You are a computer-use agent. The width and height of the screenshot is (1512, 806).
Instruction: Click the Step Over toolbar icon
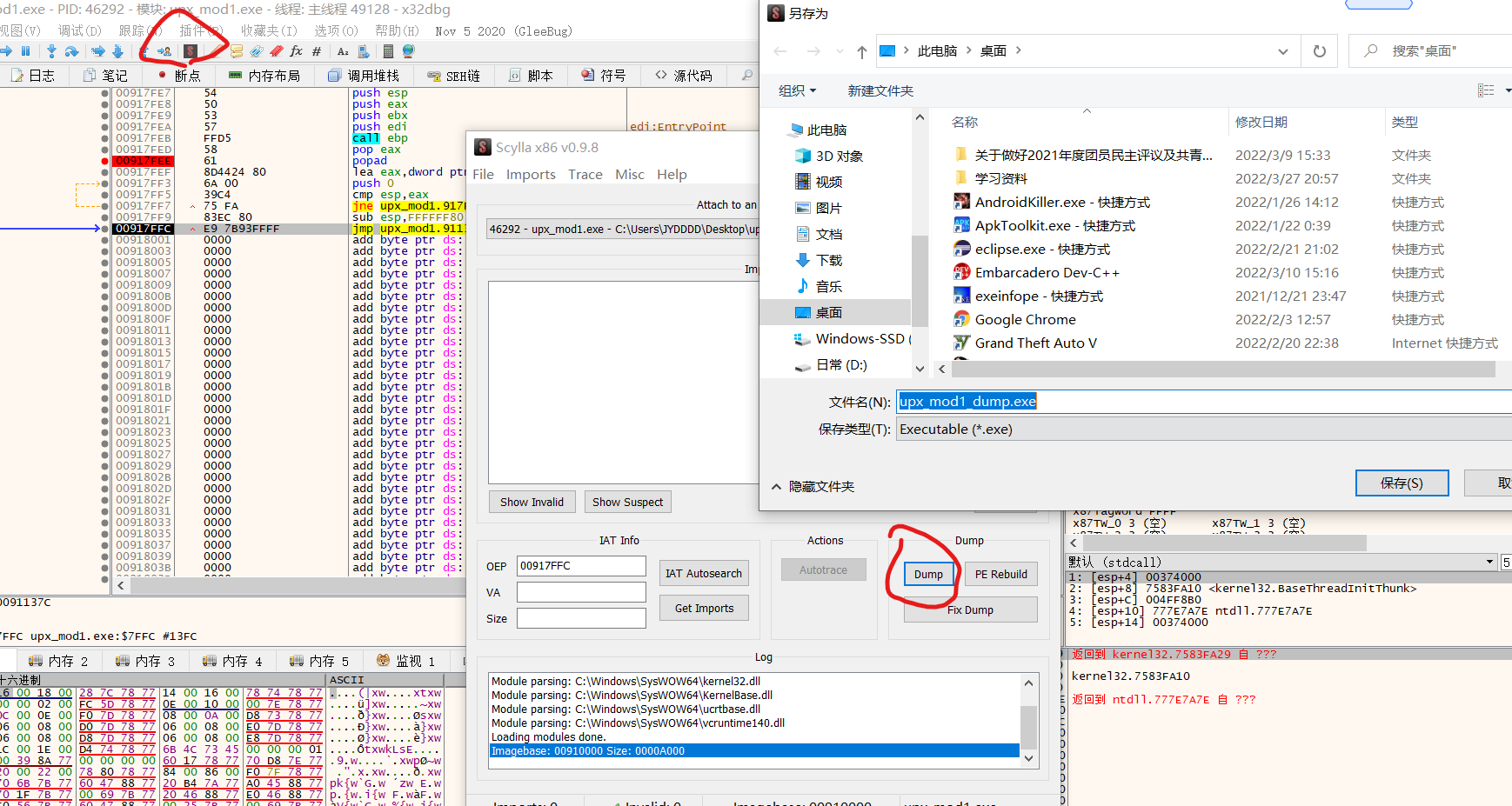coord(71,51)
